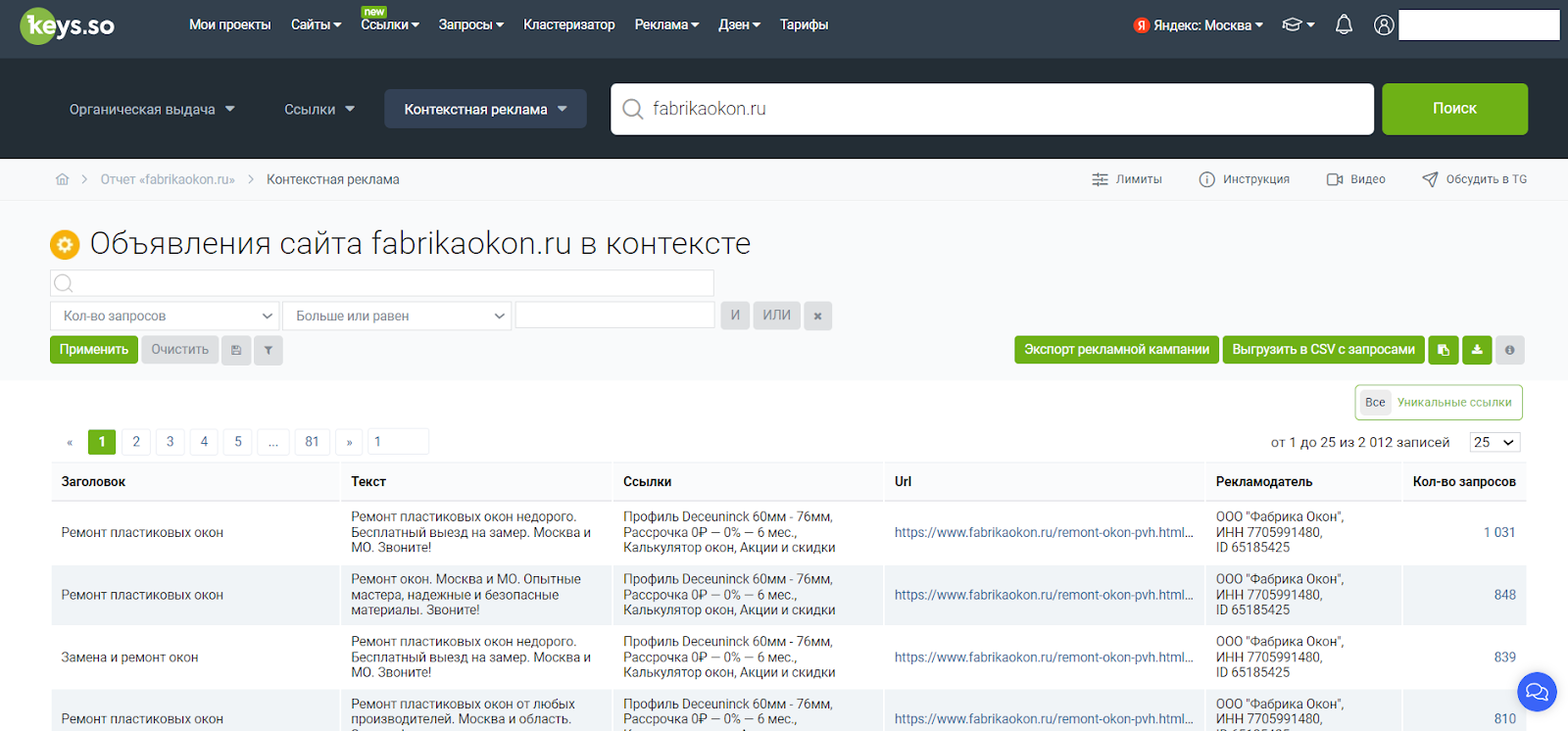The image size is (1568, 731).
Task: Open the Больше или равен condition dropdown
Action: tap(397, 316)
